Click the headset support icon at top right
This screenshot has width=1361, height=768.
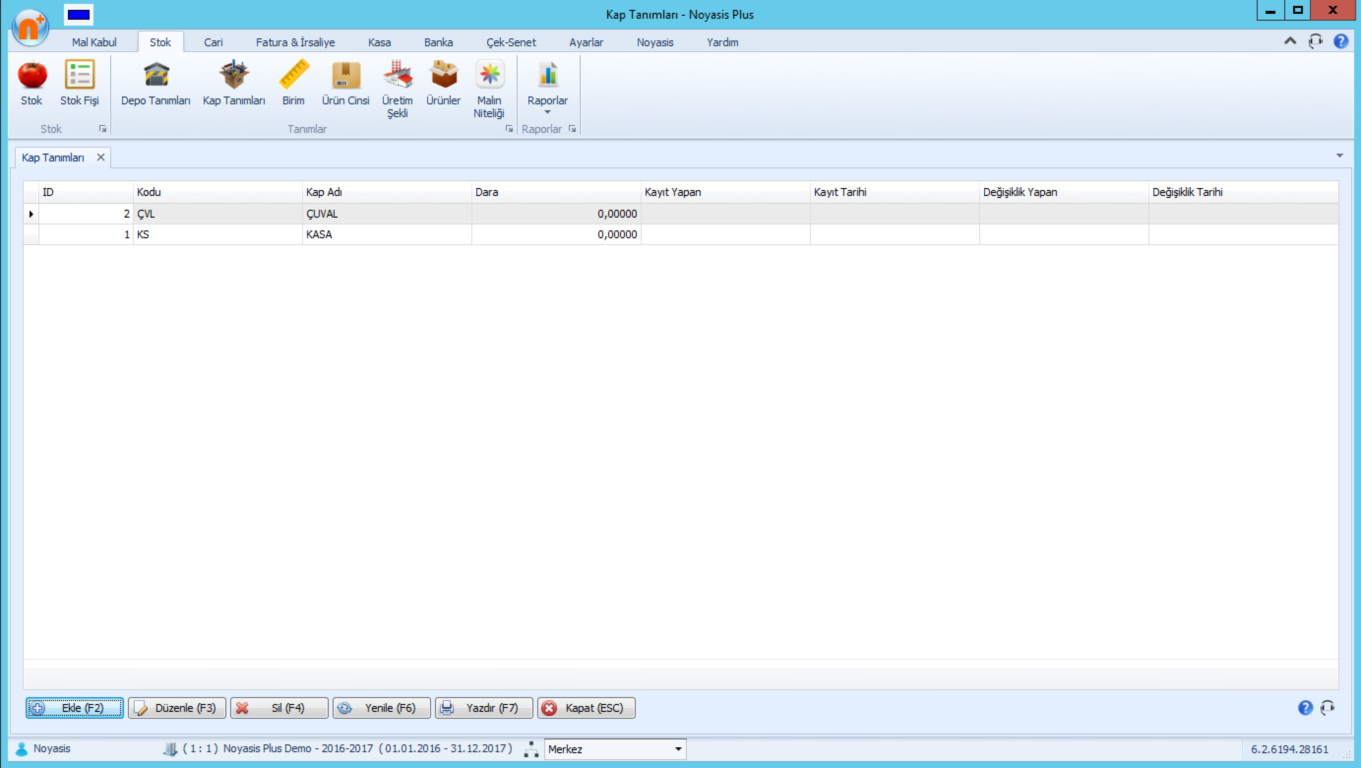click(1316, 42)
